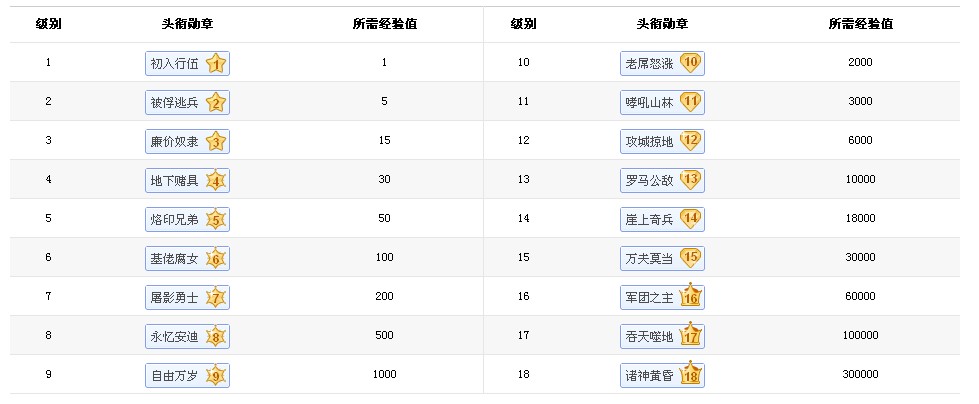Click the 300000 experience value cell

[x=860, y=375]
